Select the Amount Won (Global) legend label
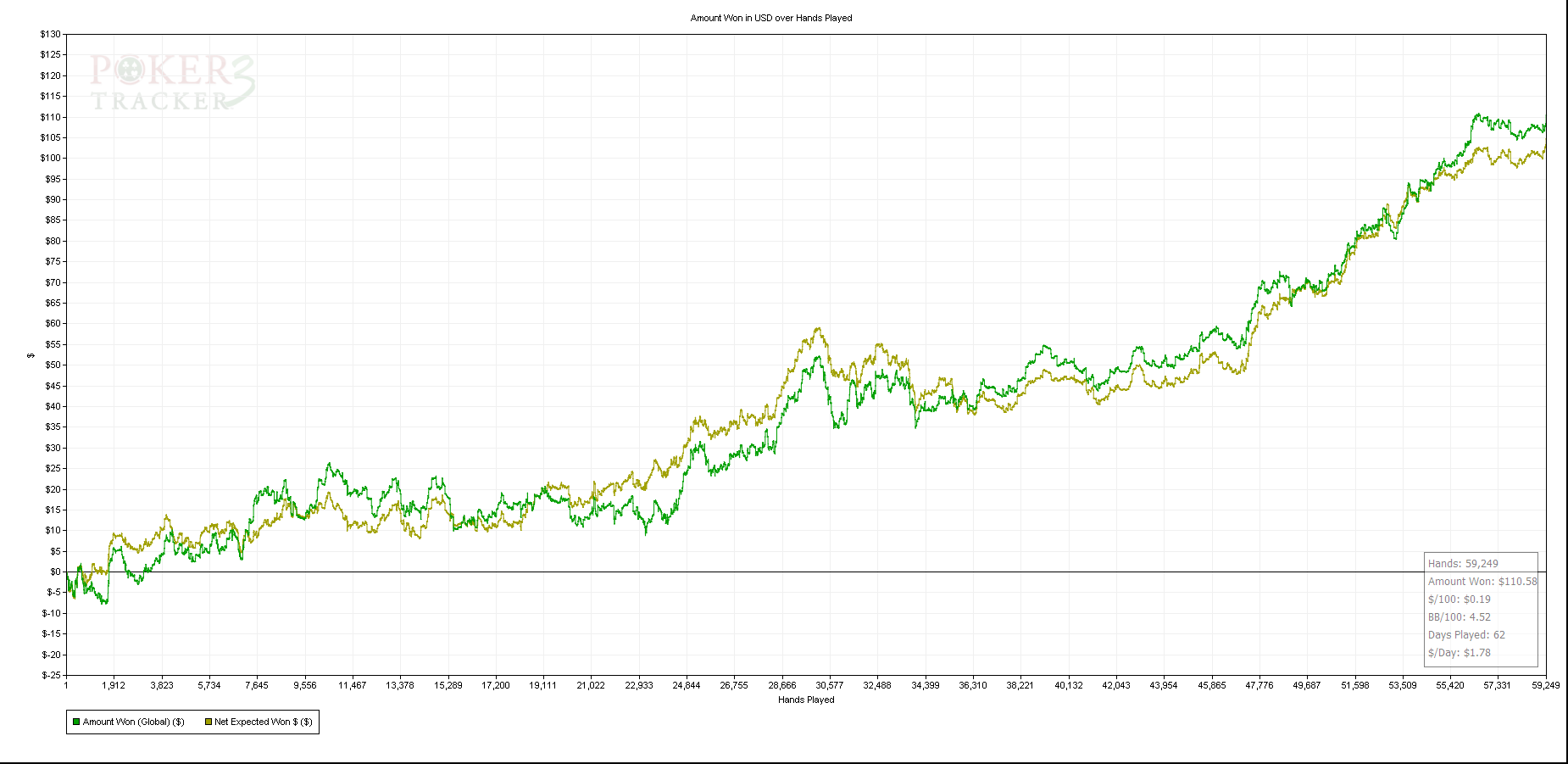The width and height of the screenshot is (1568, 764). pos(133,722)
